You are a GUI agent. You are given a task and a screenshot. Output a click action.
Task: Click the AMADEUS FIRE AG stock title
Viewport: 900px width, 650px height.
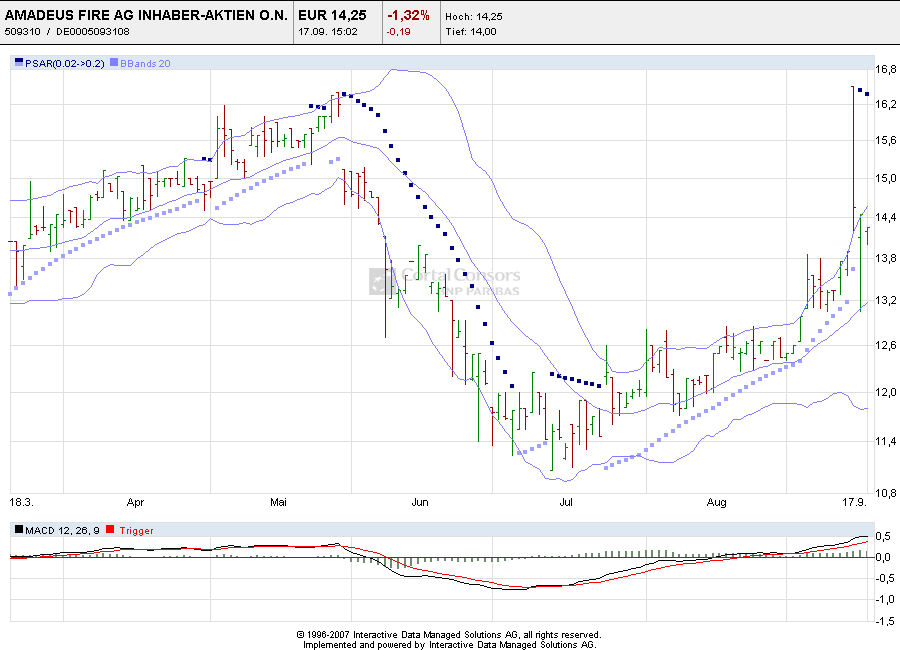[x=146, y=16]
